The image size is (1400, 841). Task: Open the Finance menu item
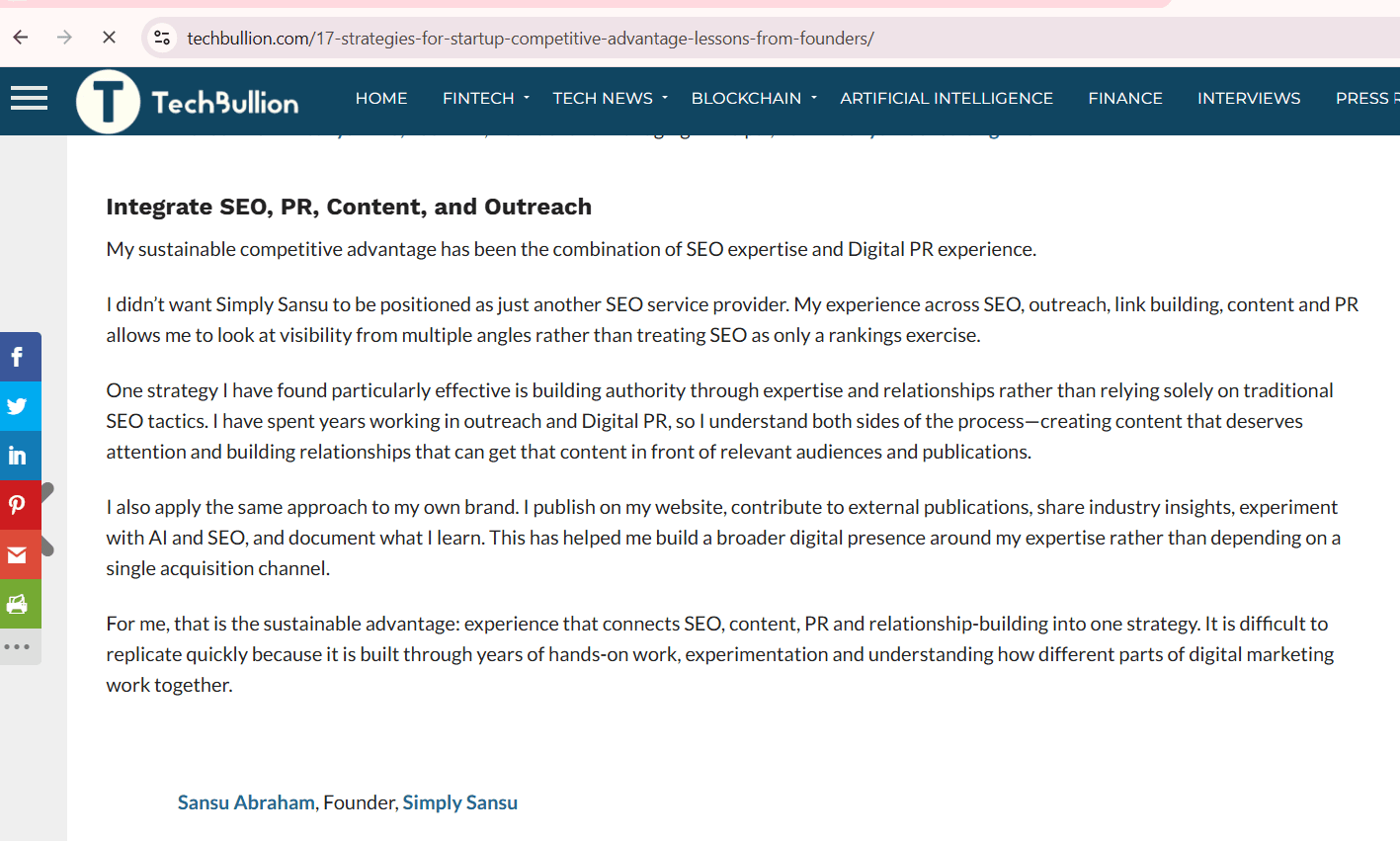[x=1125, y=98]
